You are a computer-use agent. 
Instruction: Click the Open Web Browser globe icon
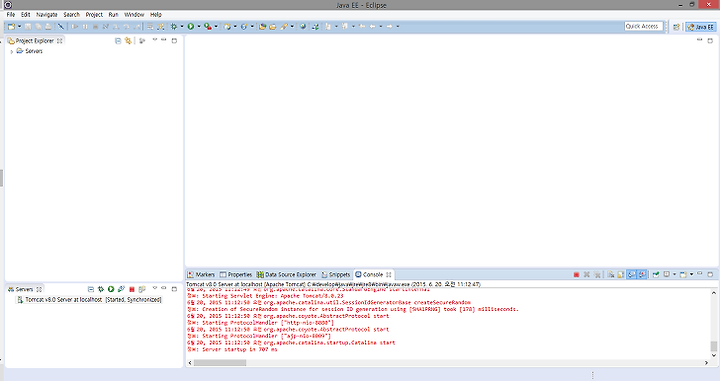point(303,27)
